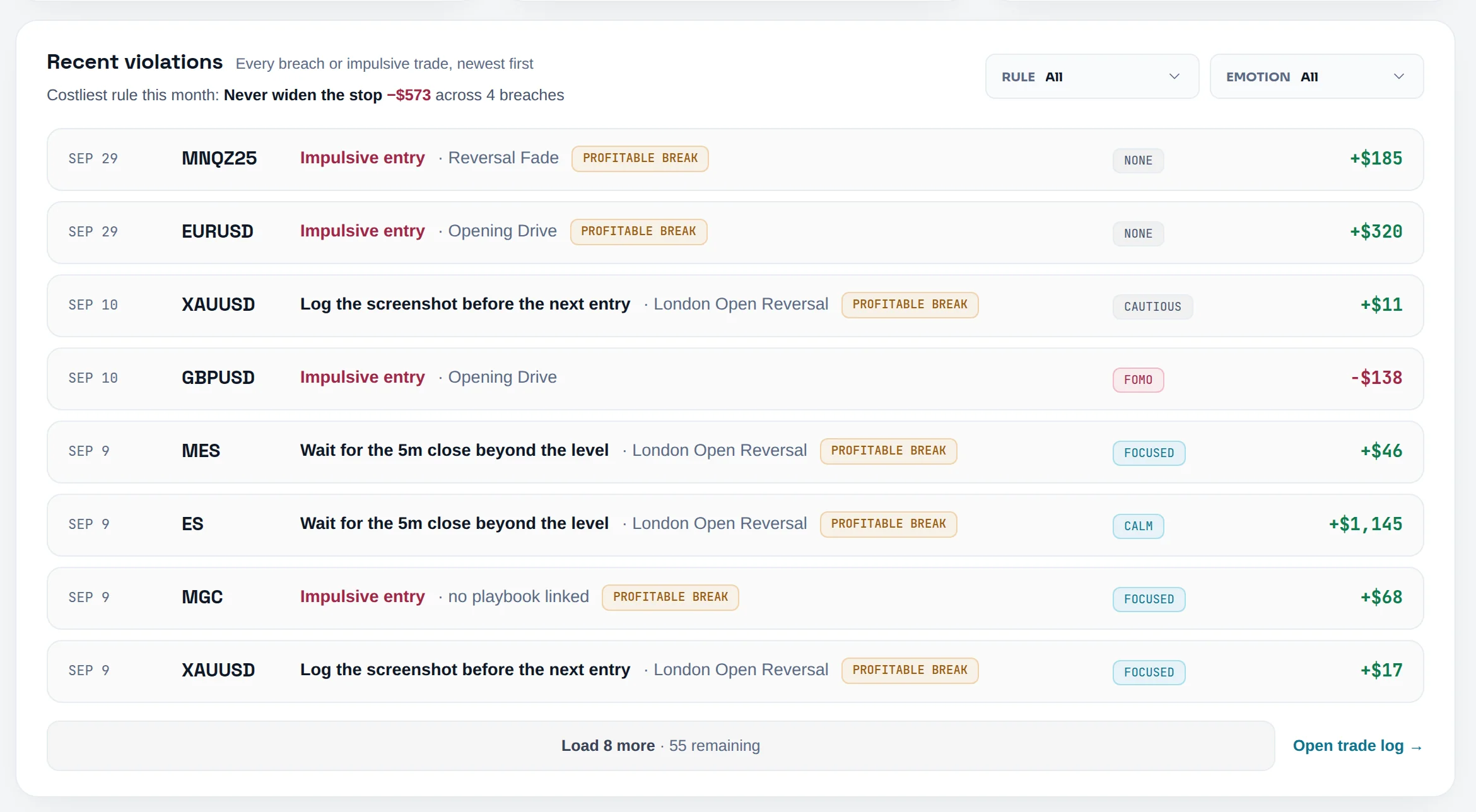Click XAUUSD symbol in Sep 10 row
Viewport: 1476px width, 812px height.
218,304
